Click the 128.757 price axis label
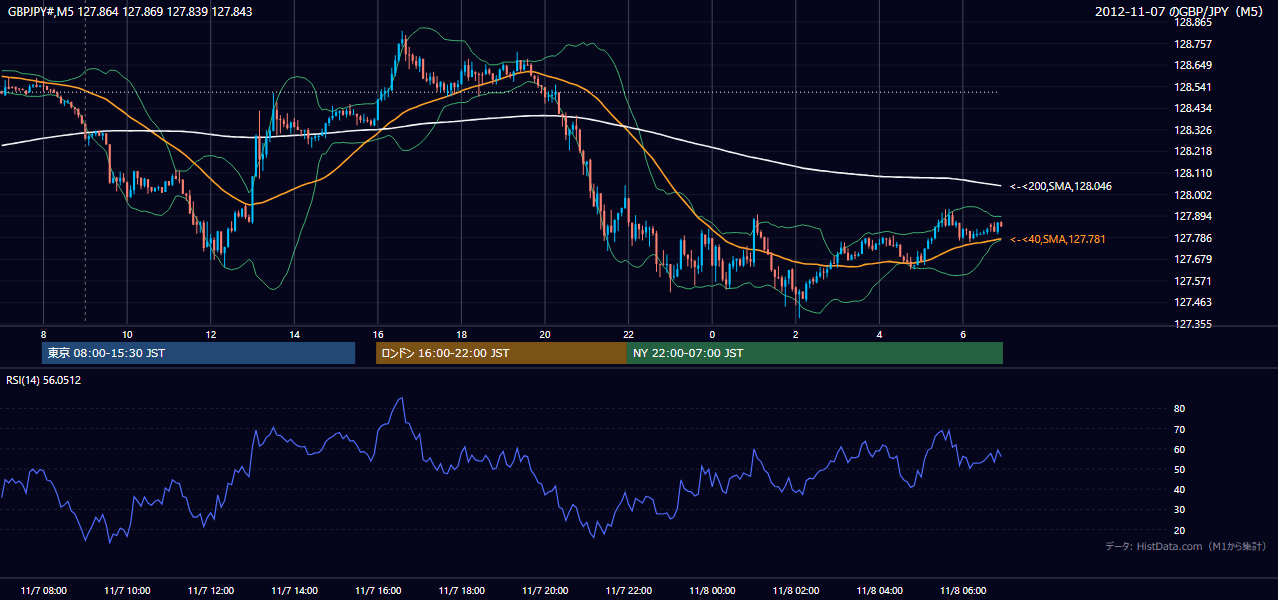 1191,44
